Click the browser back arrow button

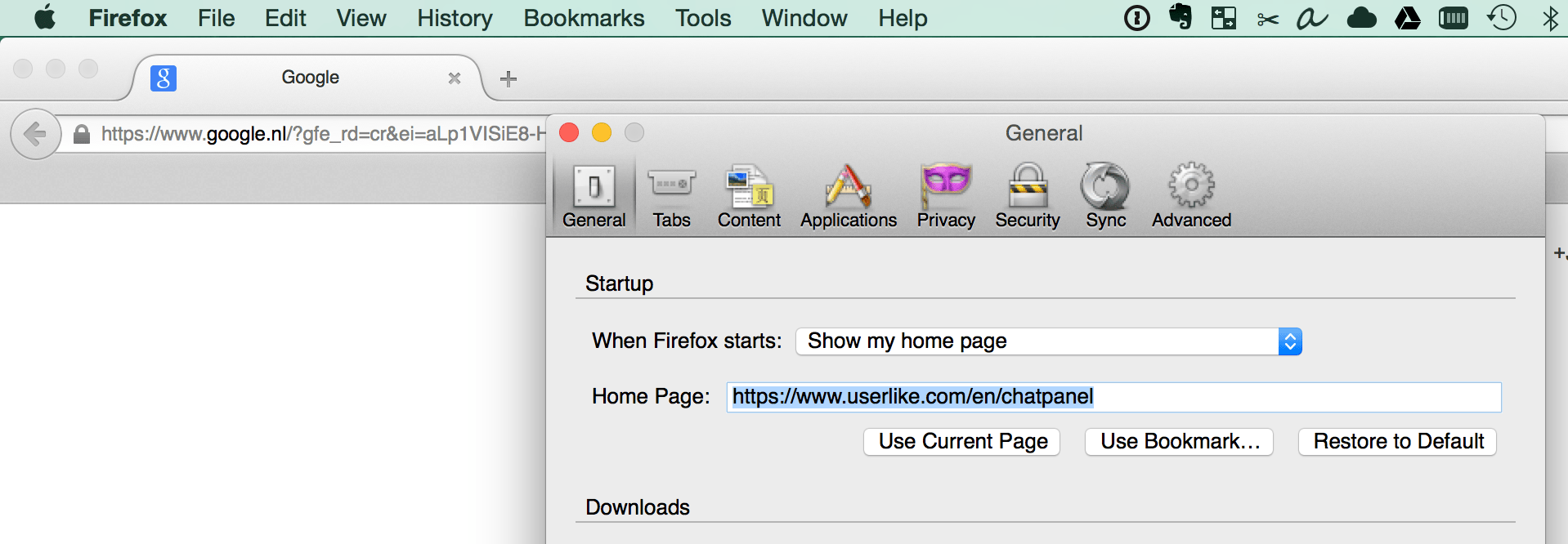click(x=35, y=134)
